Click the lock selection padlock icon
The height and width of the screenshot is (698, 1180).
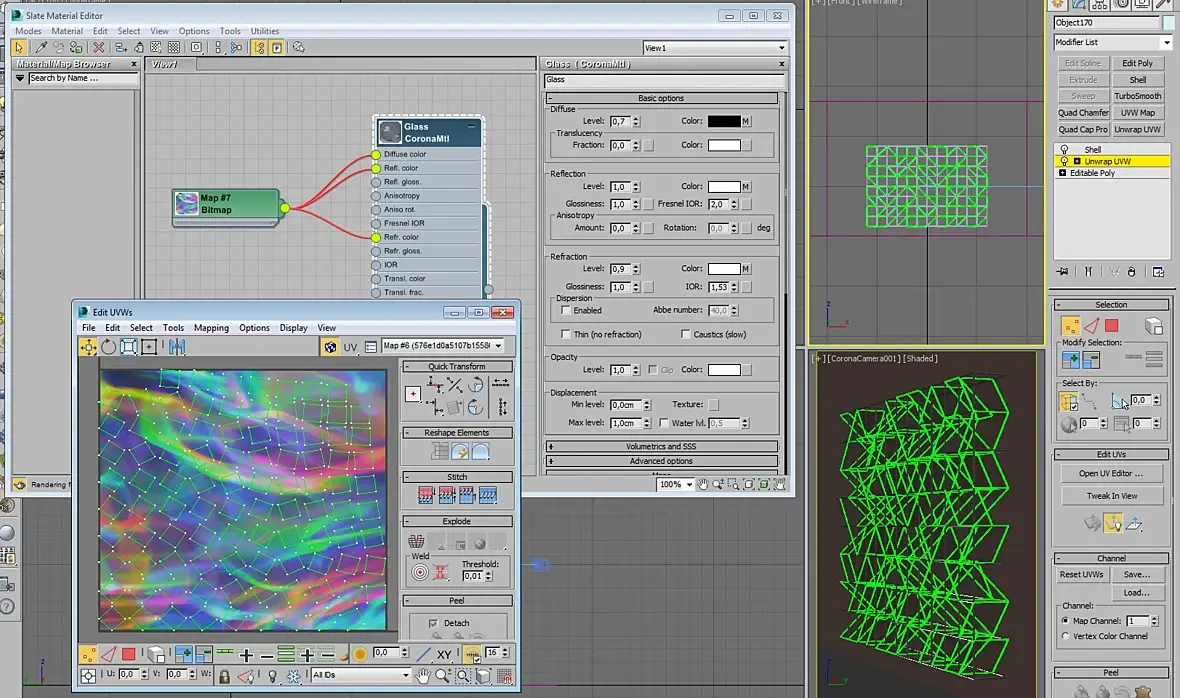224,676
